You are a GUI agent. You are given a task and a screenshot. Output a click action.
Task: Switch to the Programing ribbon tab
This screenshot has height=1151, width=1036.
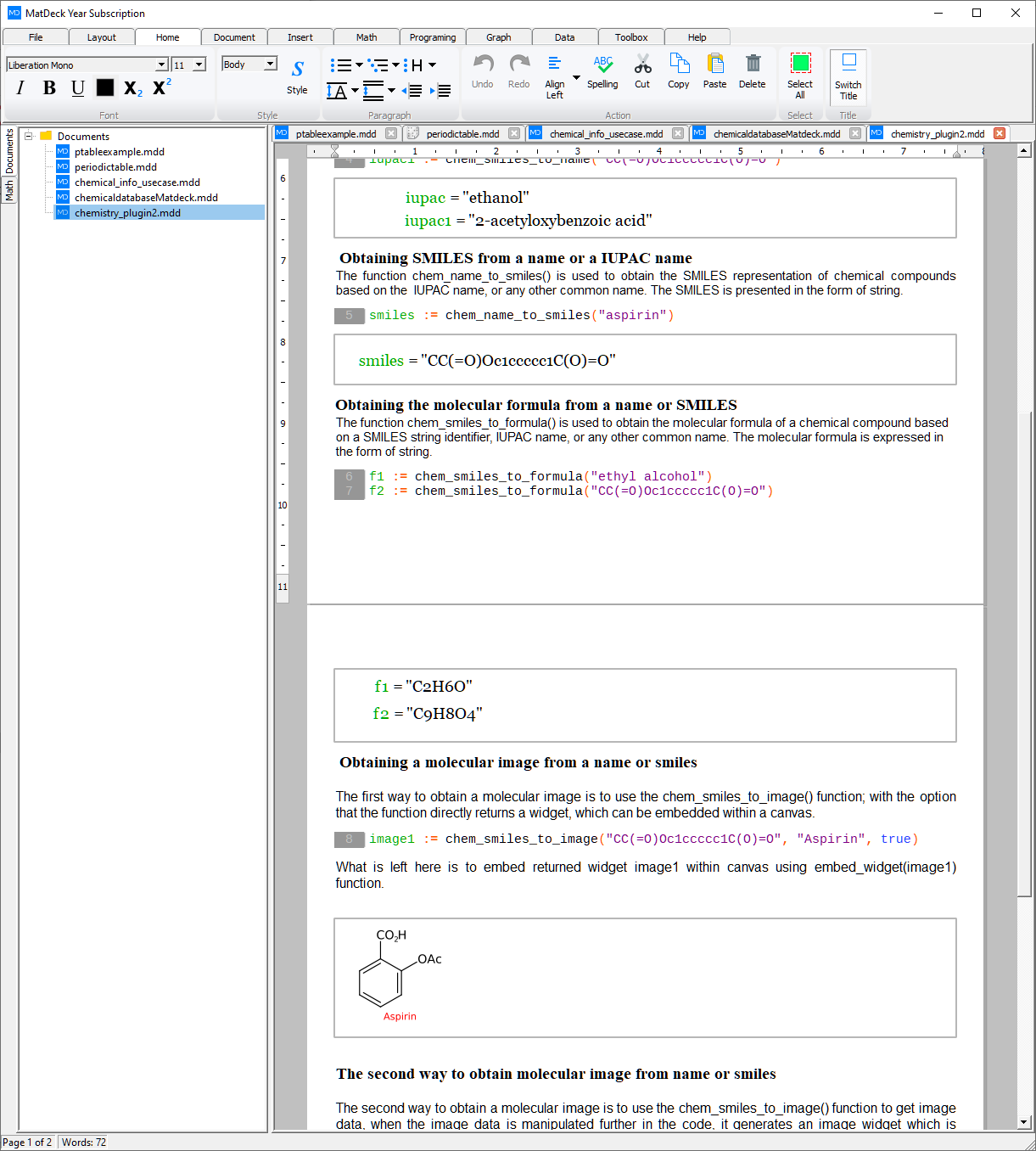432,36
